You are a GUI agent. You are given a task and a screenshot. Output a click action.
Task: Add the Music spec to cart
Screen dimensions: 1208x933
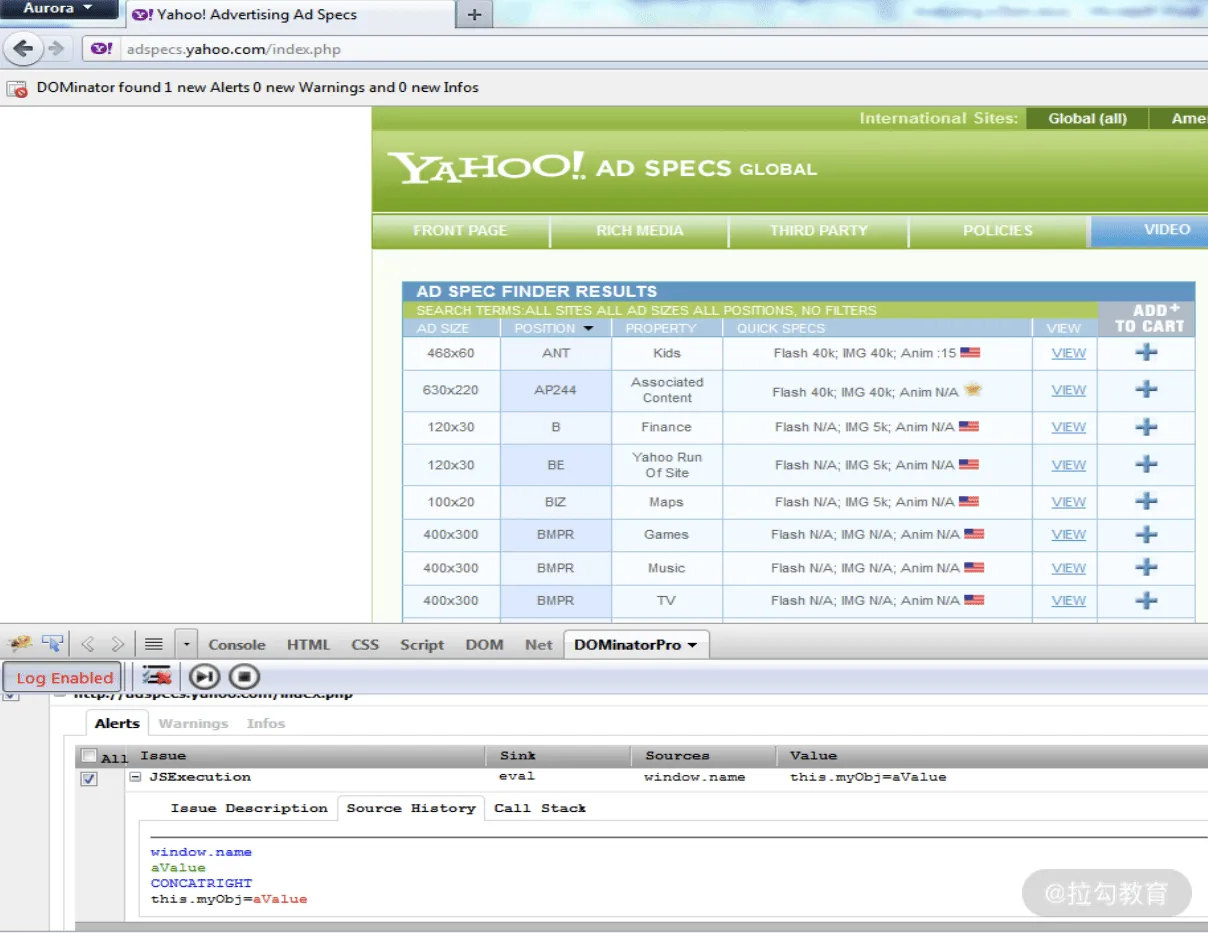tap(1146, 567)
